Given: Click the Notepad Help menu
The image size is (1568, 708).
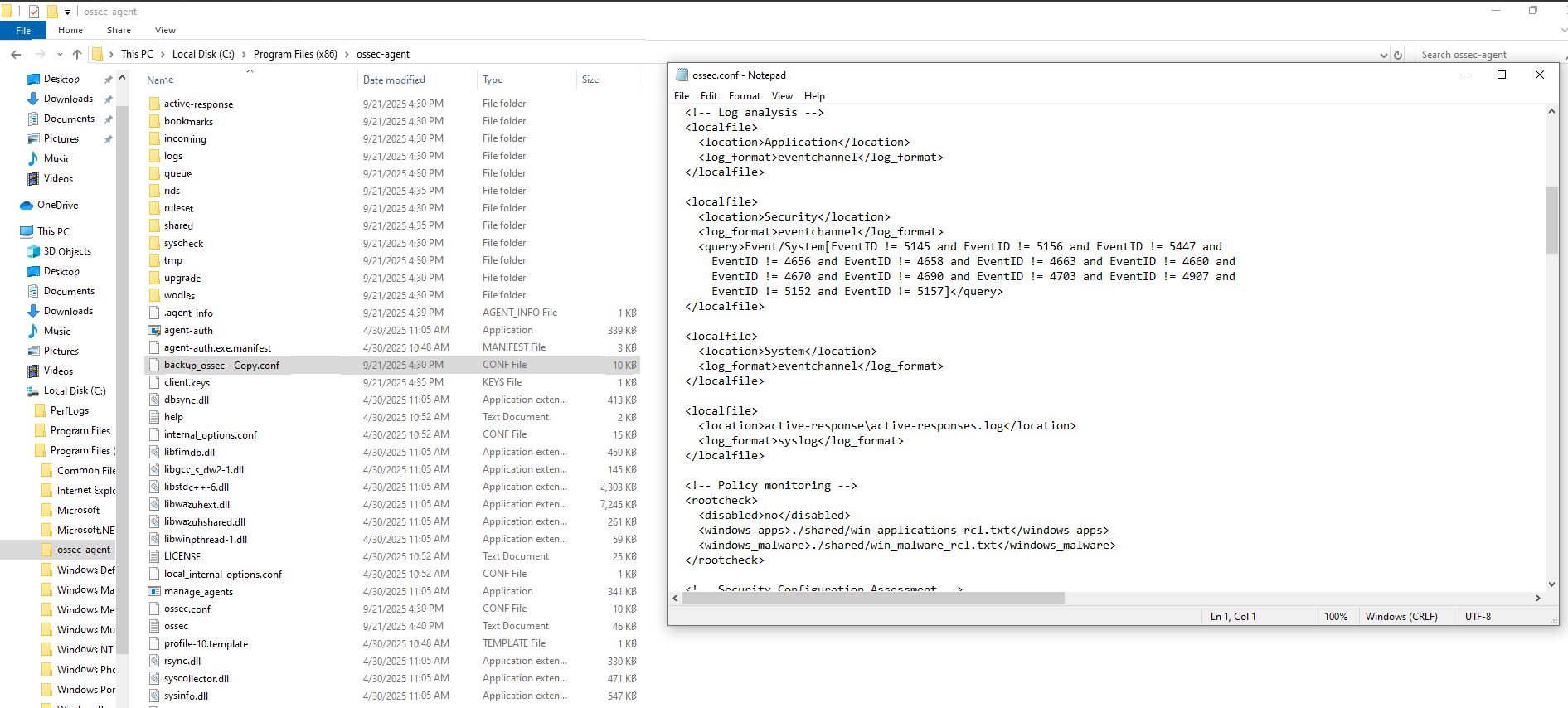Looking at the screenshot, I should click(x=814, y=96).
